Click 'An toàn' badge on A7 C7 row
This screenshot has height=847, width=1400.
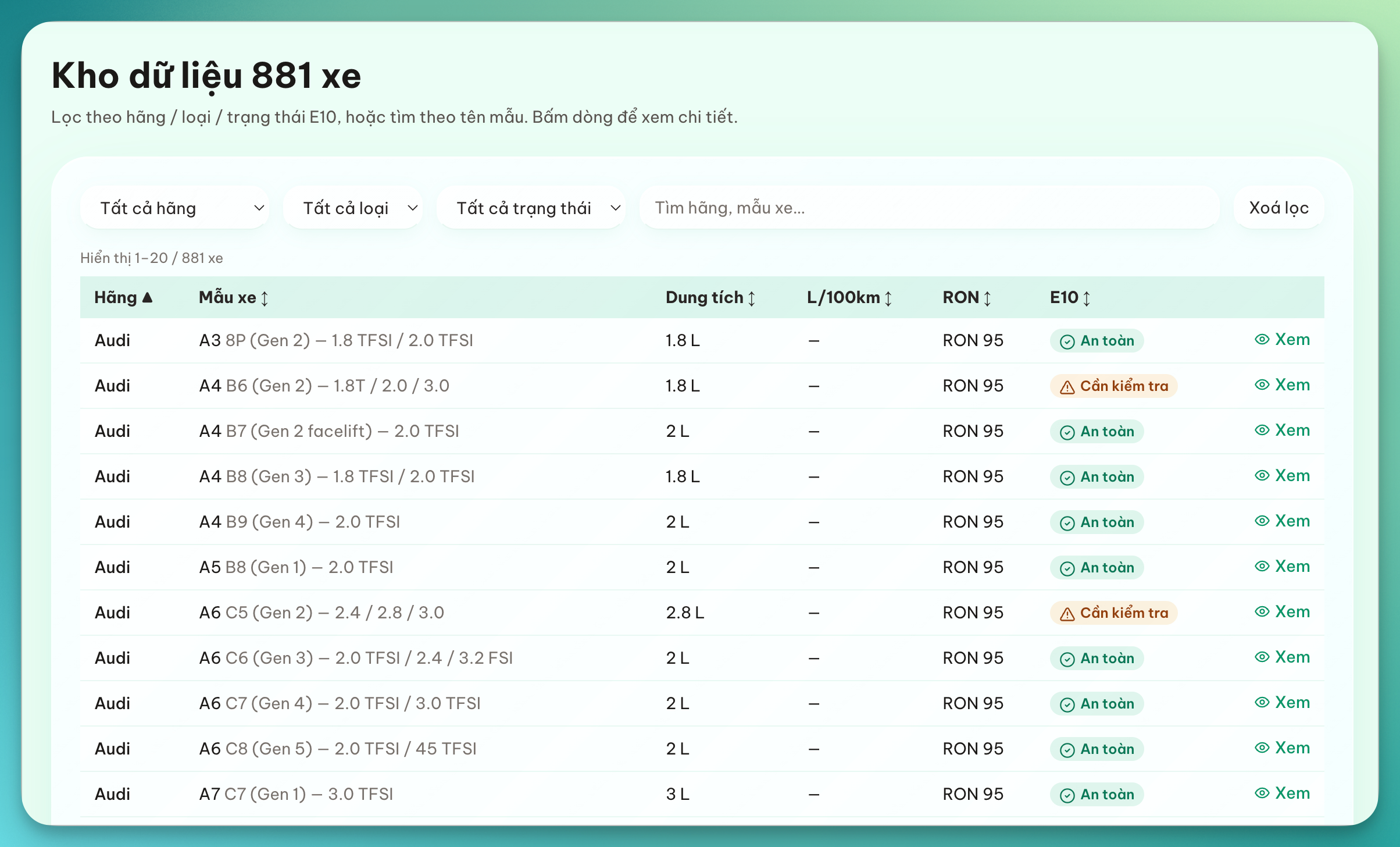[1097, 794]
